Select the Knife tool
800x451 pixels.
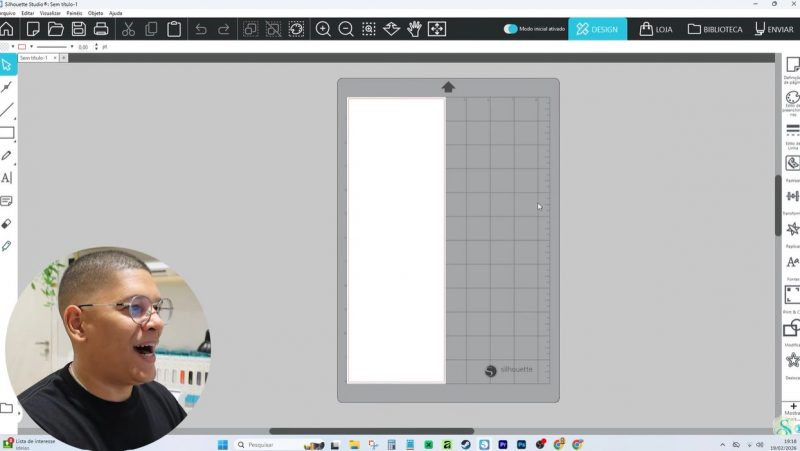point(7,246)
